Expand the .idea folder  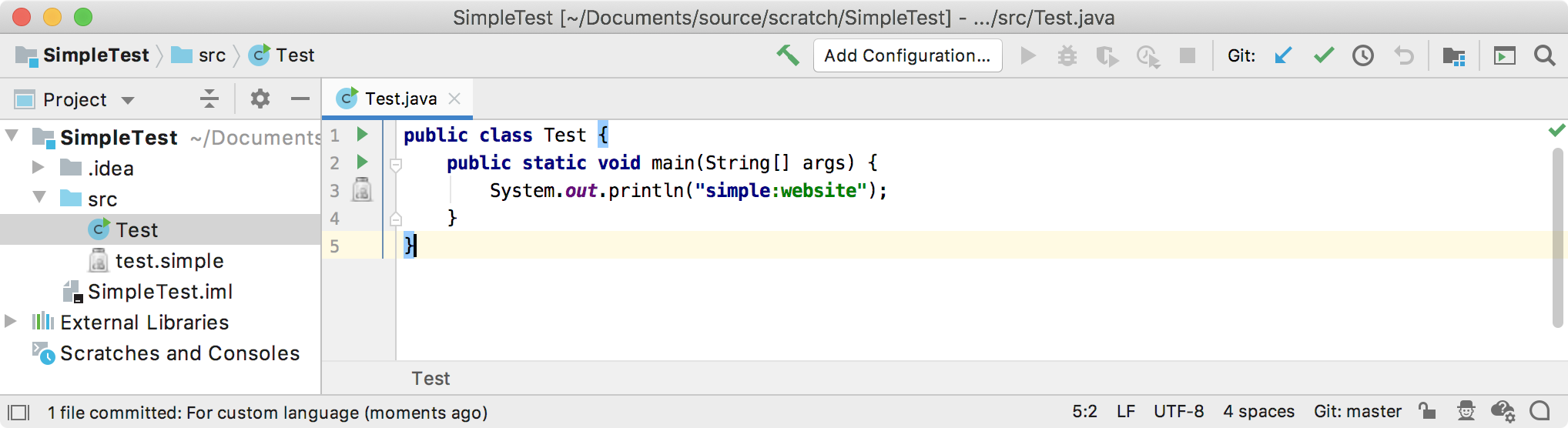click(x=38, y=167)
